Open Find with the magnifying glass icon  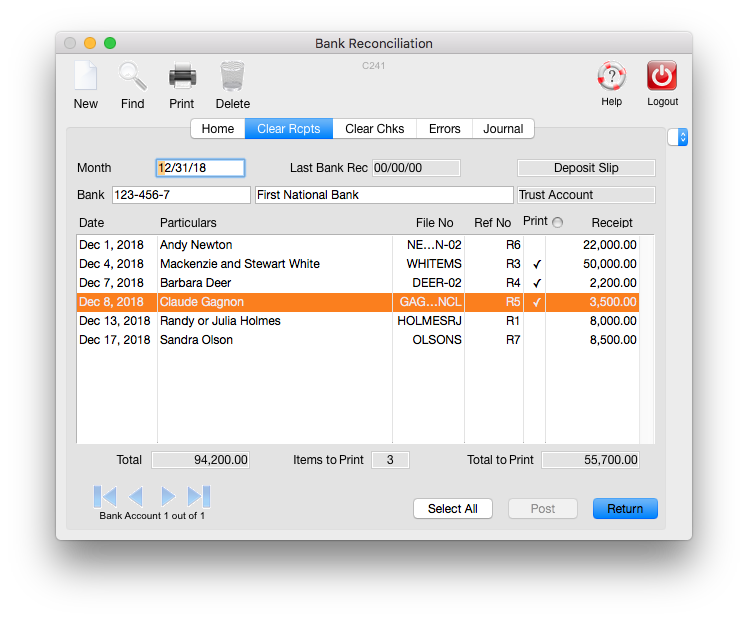(132, 77)
